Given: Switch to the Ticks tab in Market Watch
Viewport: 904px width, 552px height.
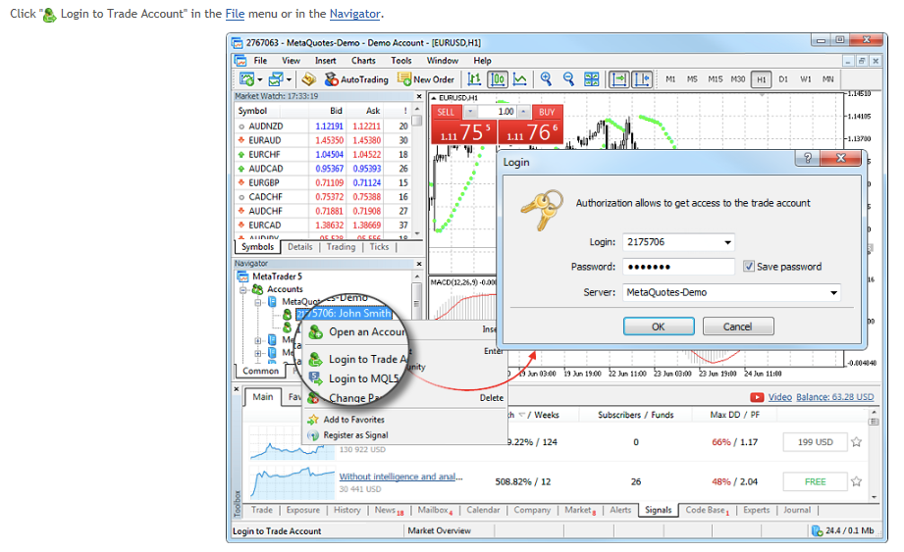Looking at the screenshot, I should (x=379, y=247).
